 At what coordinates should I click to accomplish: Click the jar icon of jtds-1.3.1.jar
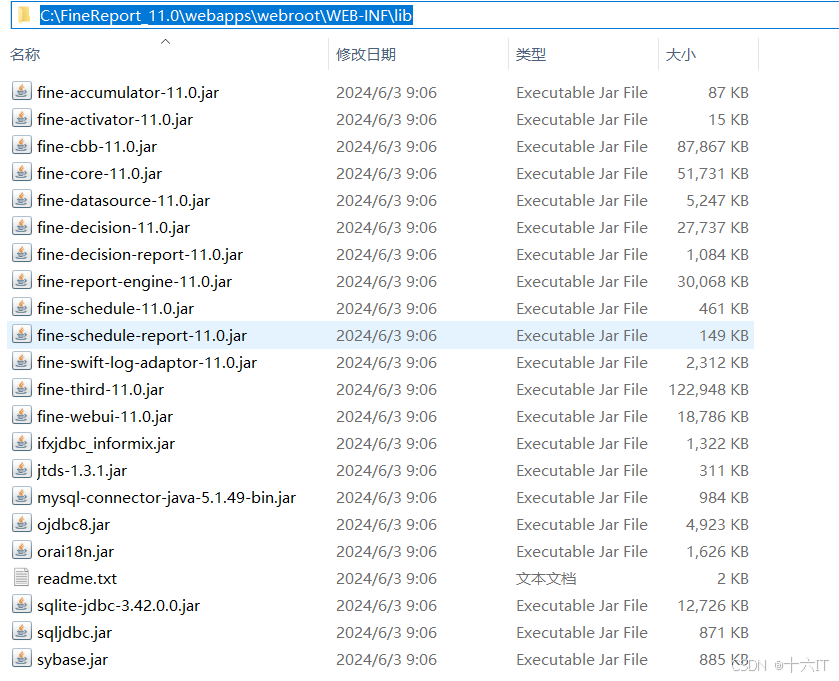(x=21, y=470)
